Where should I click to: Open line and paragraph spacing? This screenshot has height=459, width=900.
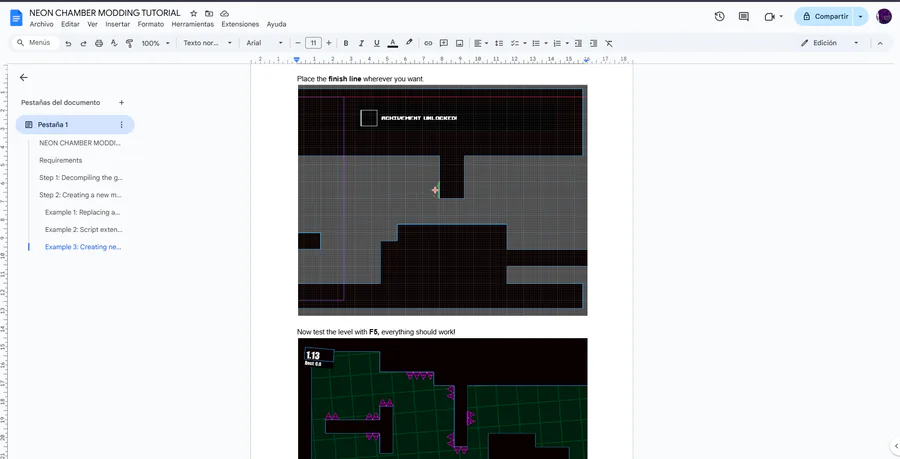499,43
